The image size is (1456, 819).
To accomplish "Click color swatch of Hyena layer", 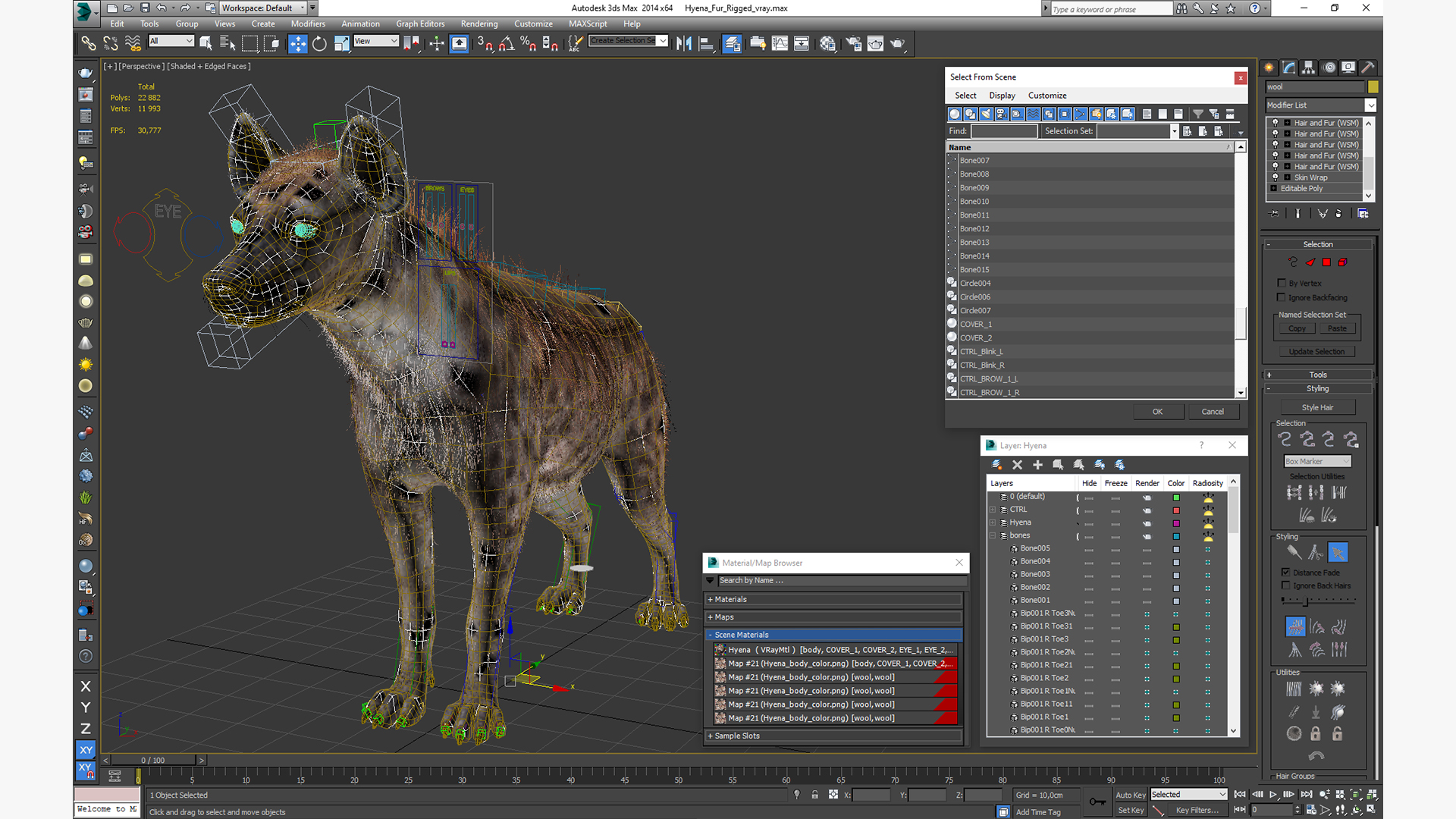I will (x=1176, y=523).
